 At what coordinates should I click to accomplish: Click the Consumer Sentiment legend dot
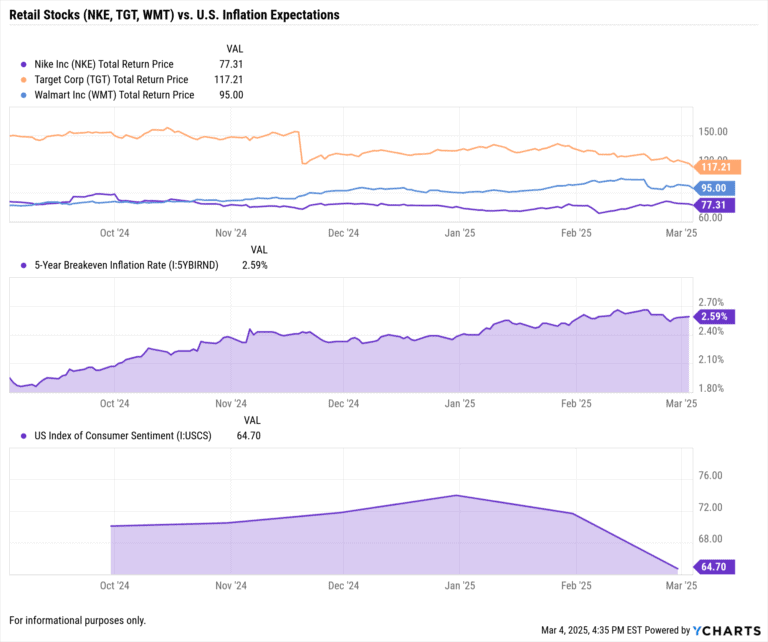25,436
